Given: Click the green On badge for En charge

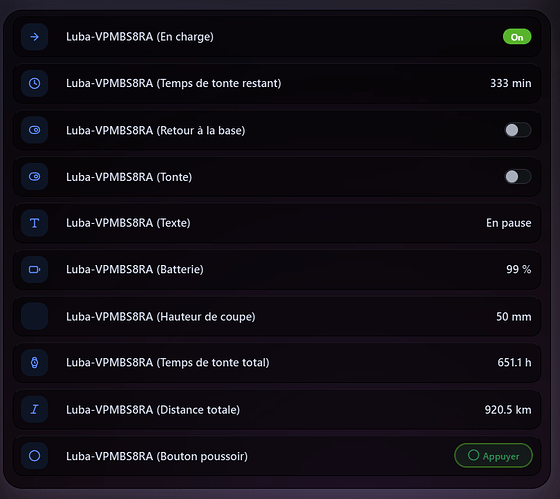Looking at the screenshot, I should point(517,37).
